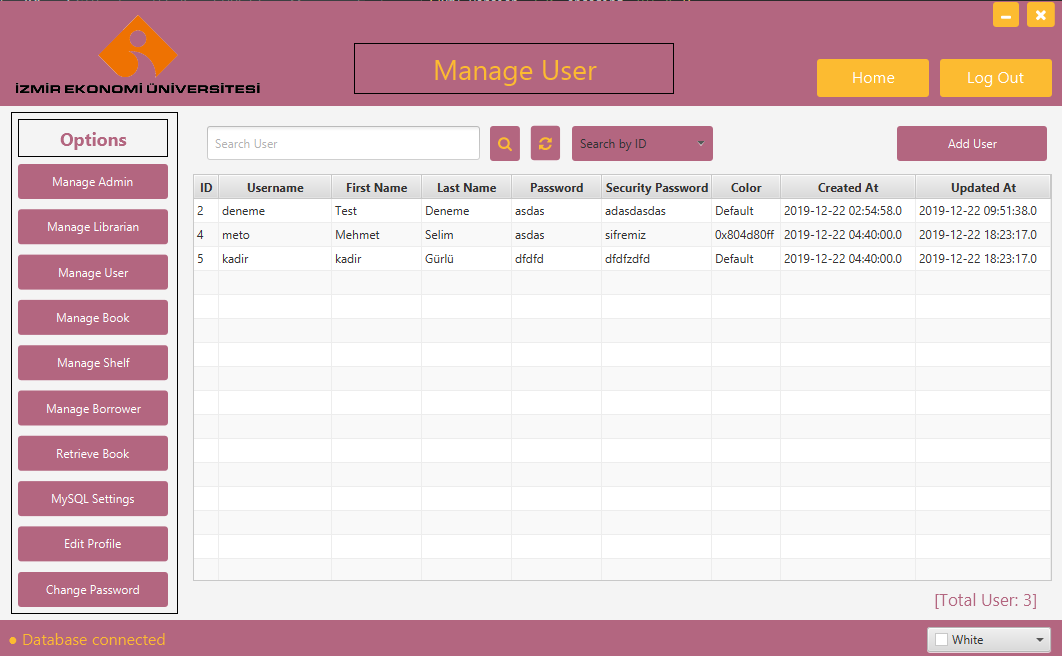Close the application with X icon

[x=1040, y=15]
